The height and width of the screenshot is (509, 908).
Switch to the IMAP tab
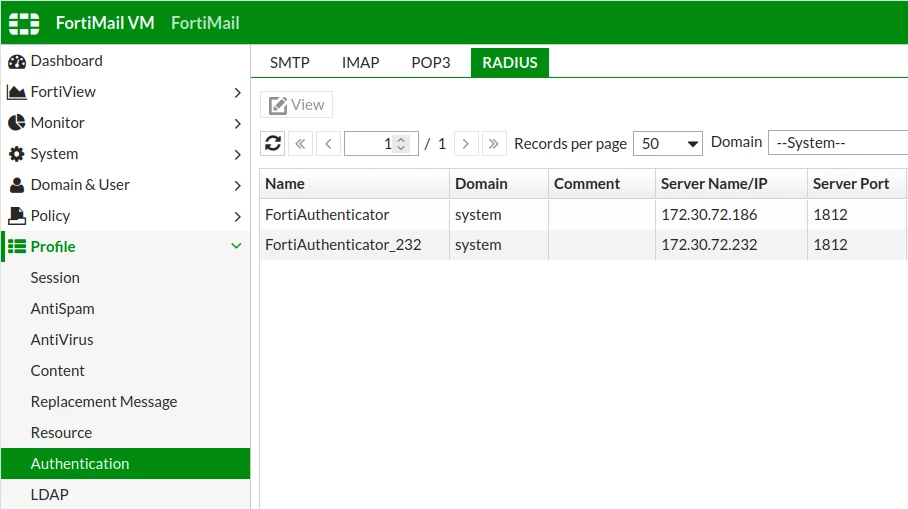[x=360, y=63]
